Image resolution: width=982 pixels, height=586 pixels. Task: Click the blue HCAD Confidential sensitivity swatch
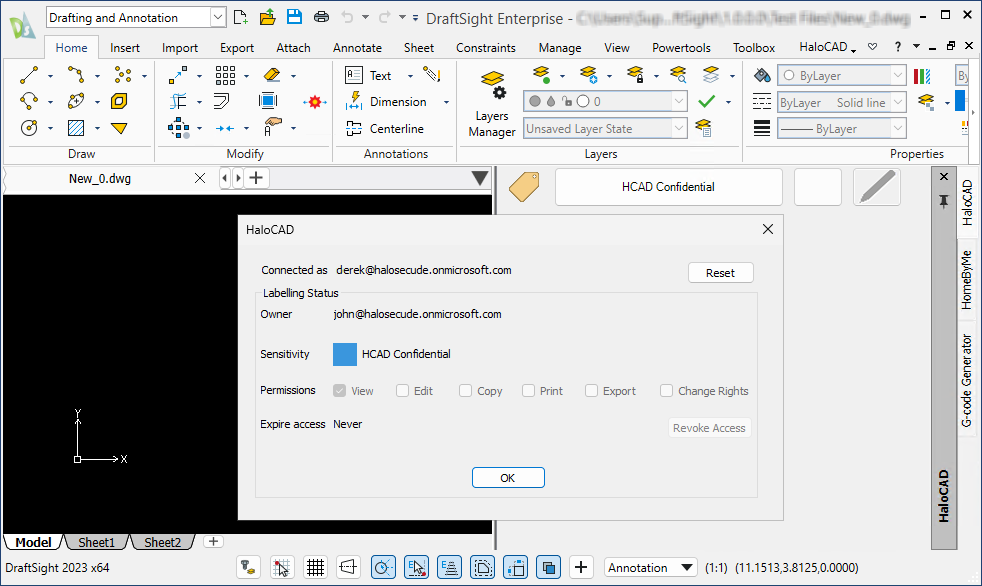pyautogui.click(x=344, y=354)
